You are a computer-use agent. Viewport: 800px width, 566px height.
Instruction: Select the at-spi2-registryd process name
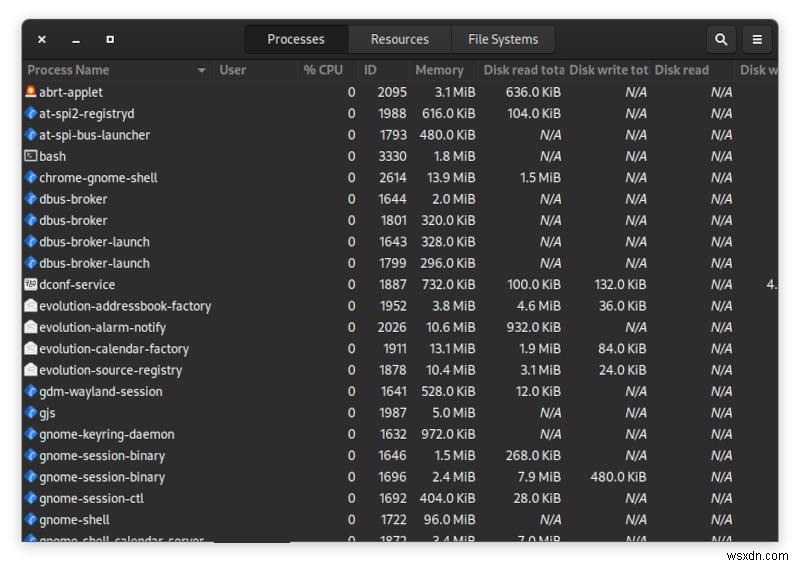pyautogui.click(x=87, y=114)
